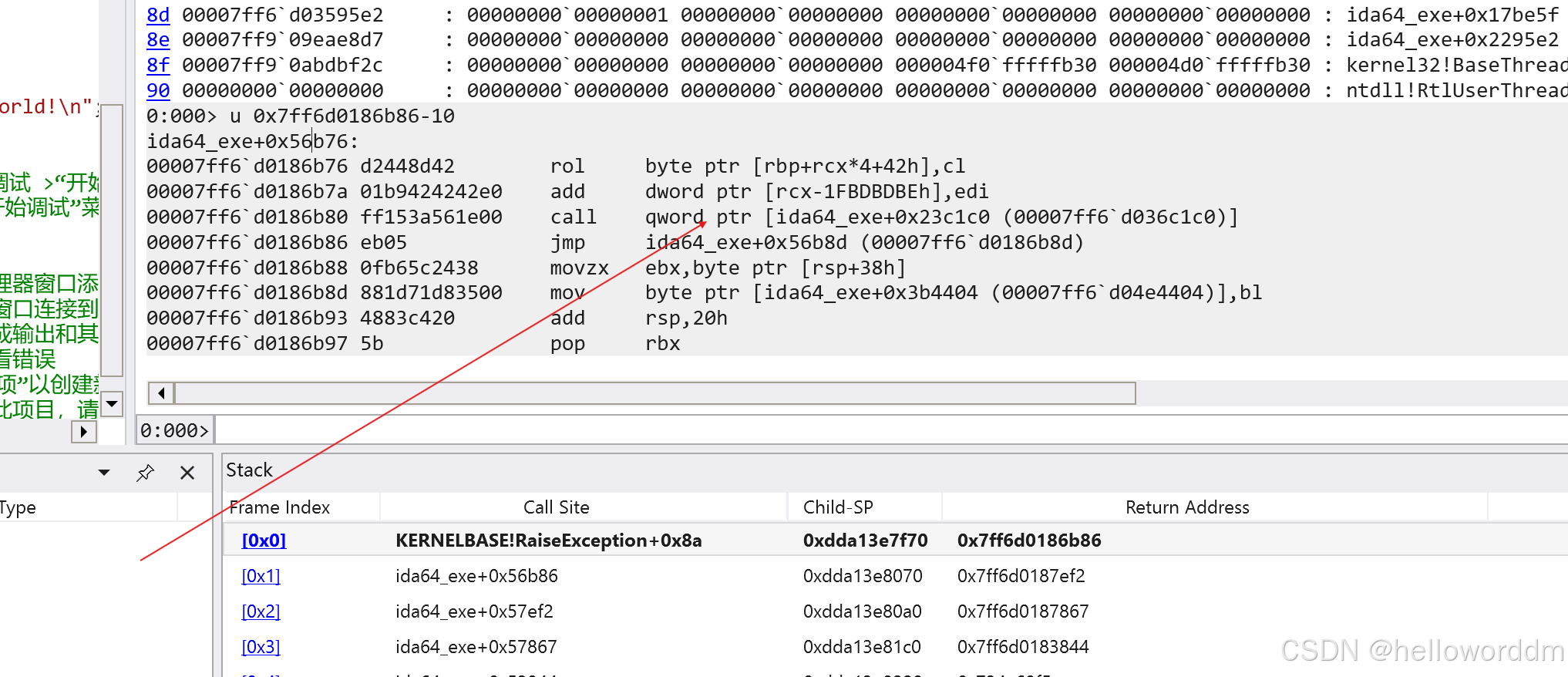The height and width of the screenshot is (677, 1568).
Task: Click the down arrow of left pane scrollbar
Action: coord(112,403)
